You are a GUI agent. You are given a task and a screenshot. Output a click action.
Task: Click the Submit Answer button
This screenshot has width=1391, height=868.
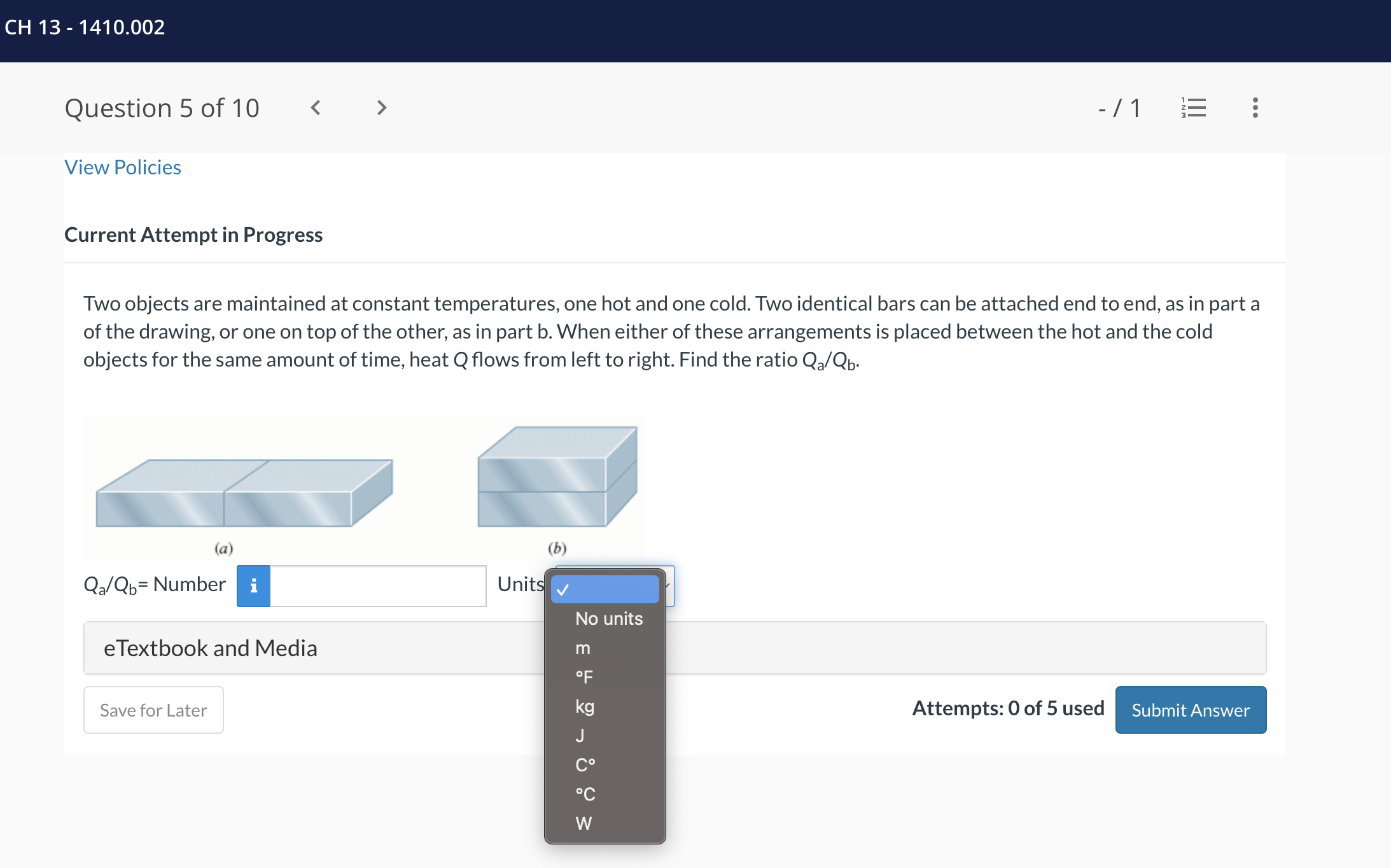pyautogui.click(x=1190, y=710)
